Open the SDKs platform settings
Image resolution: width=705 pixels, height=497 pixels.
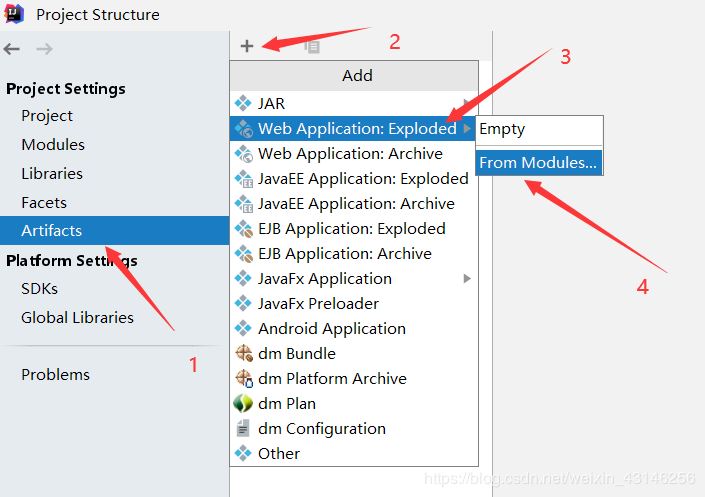pos(40,288)
